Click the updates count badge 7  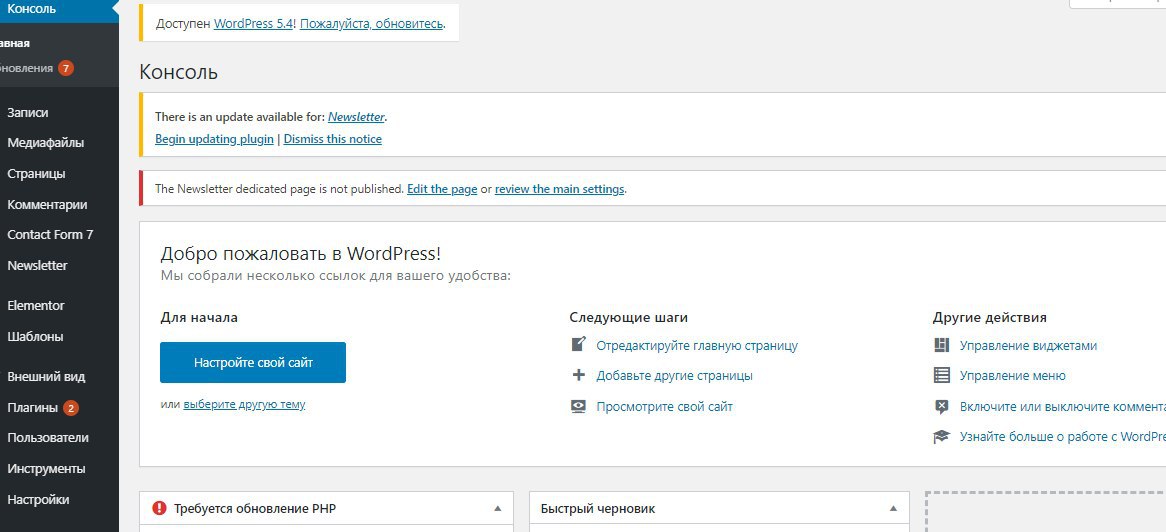pos(65,68)
